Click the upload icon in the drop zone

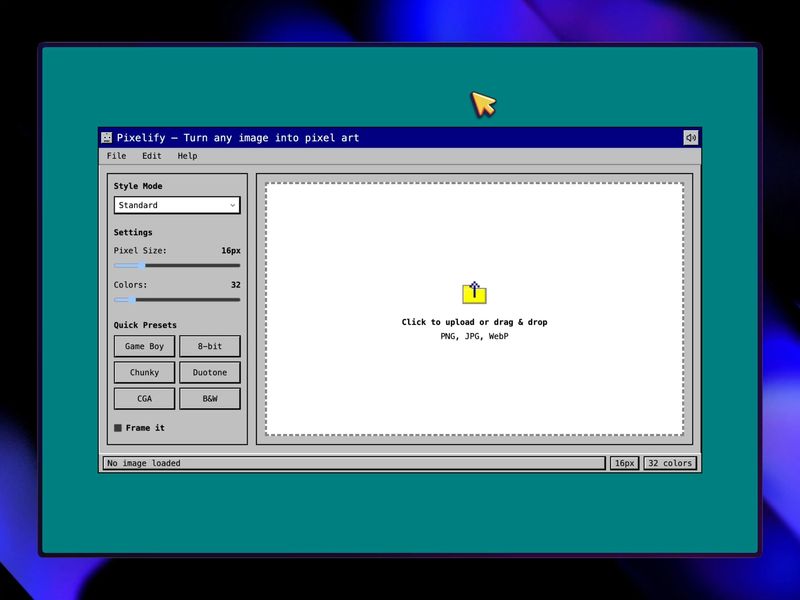(x=473, y=292)
